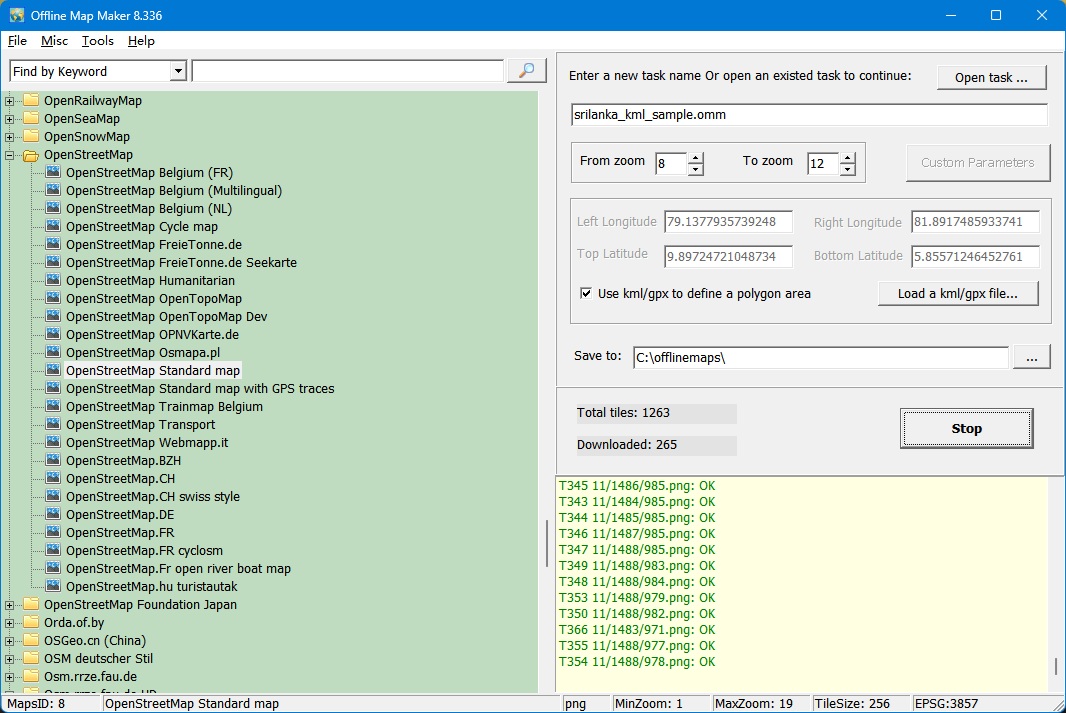1066x713 pixels.
Task: Click the Orda.of.by folder icon
Action: point(31,623)
